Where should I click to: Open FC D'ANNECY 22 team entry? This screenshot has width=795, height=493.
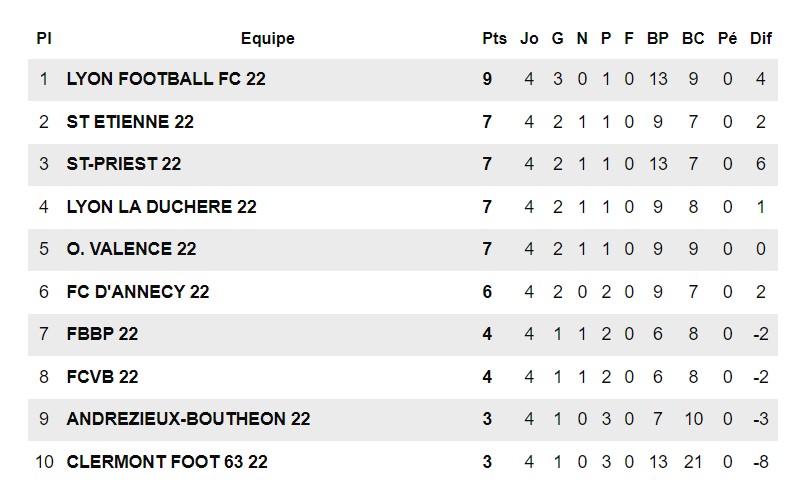point(138,292)
